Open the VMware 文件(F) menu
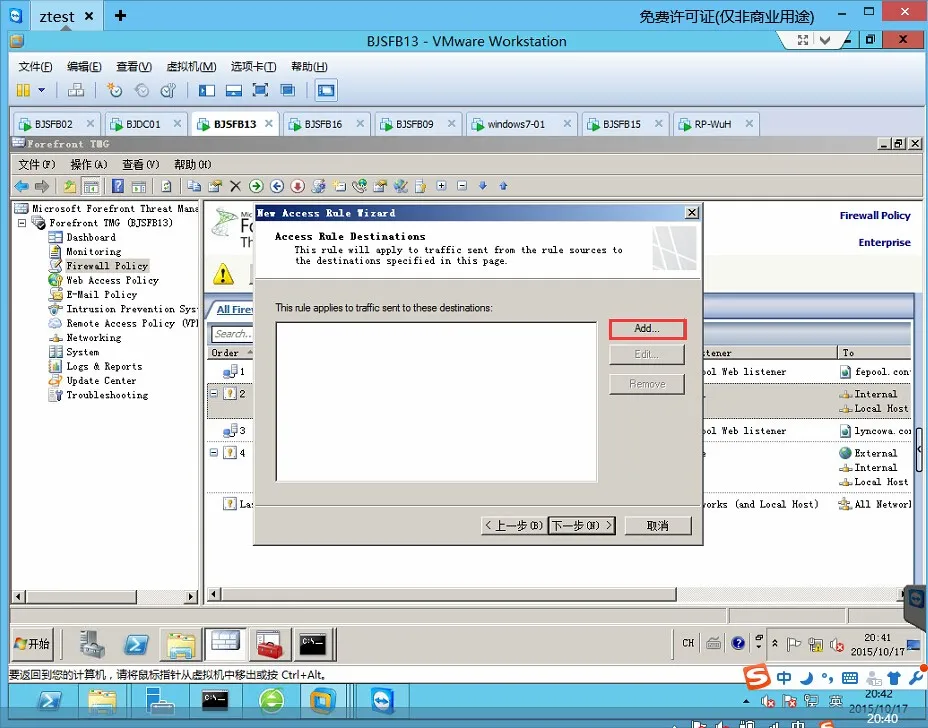Image resolution: width=928 pixels, height=728 pixels. click(x=35, y=66)
